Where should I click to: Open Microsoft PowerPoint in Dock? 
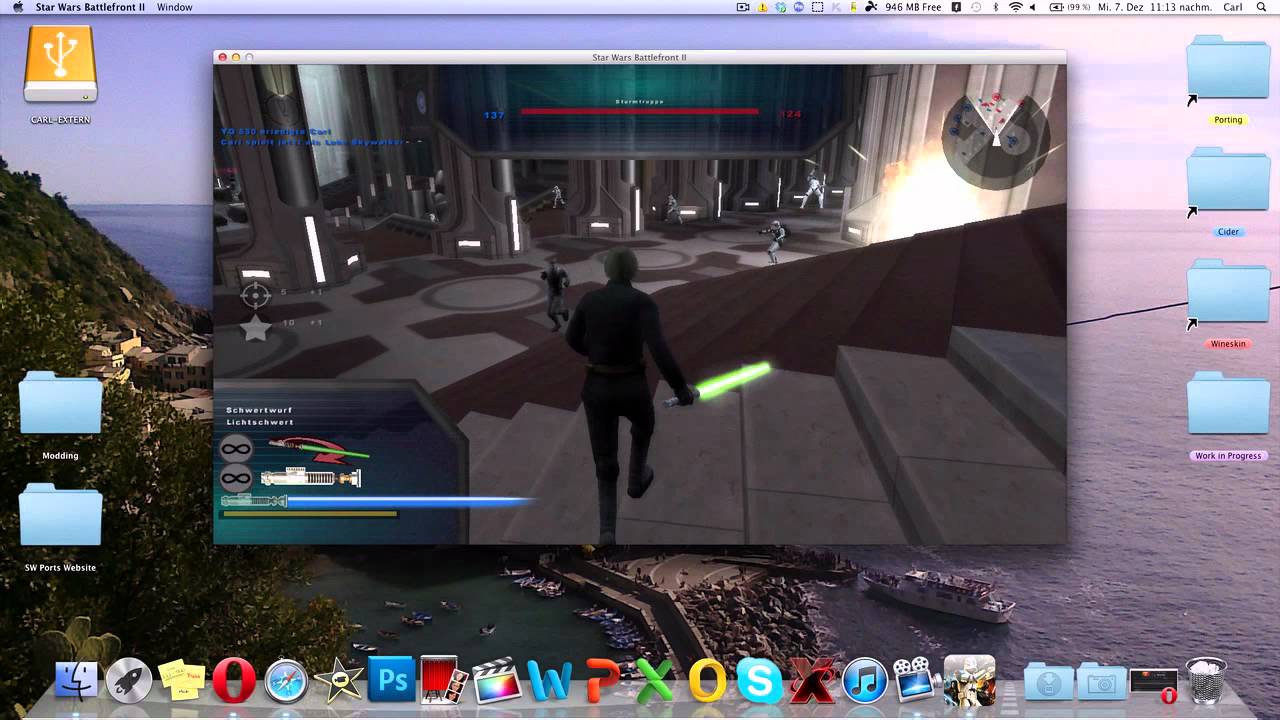[602, 681]
